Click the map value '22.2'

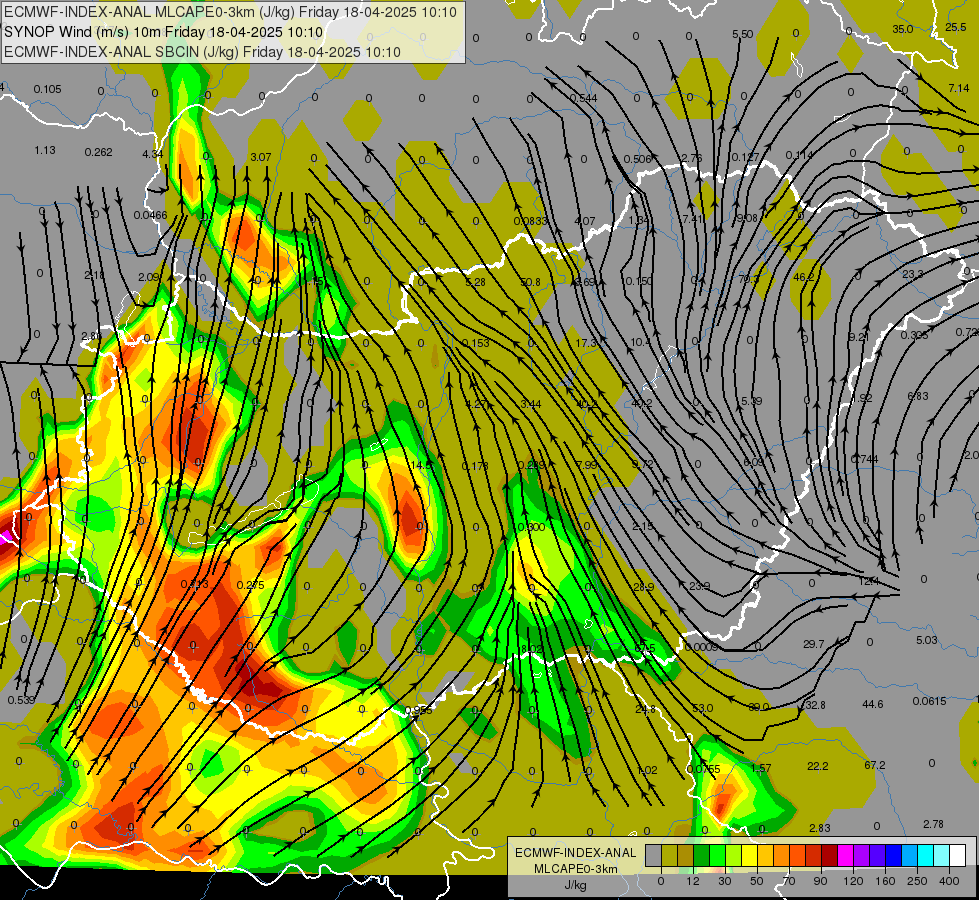tap(818, 766)
